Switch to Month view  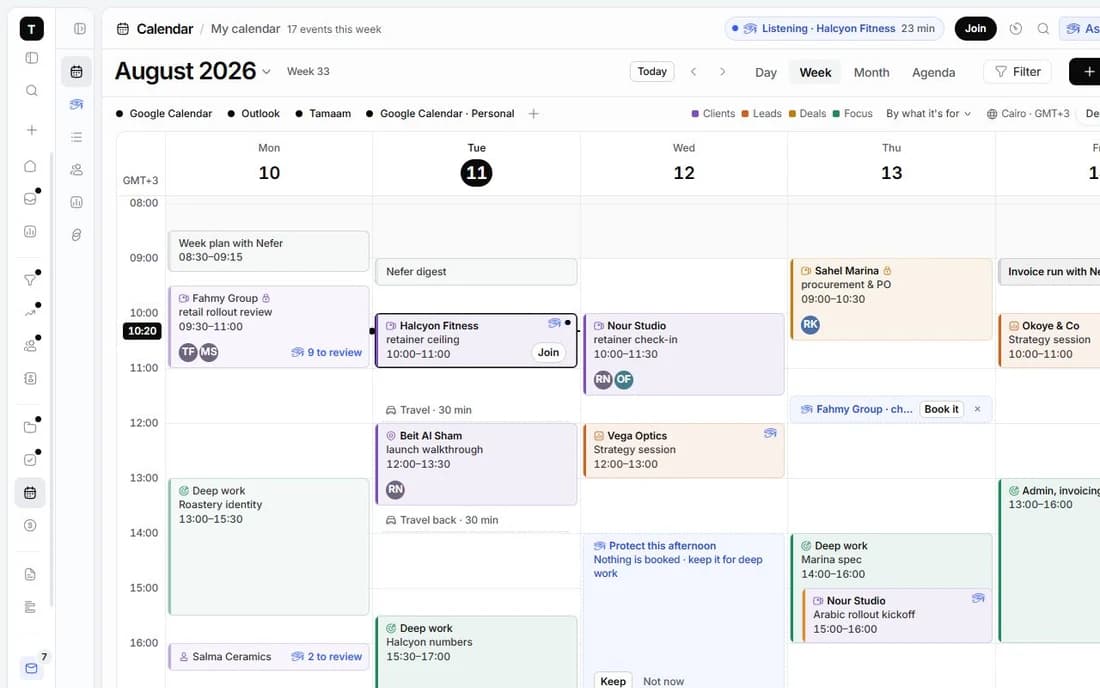871,72
